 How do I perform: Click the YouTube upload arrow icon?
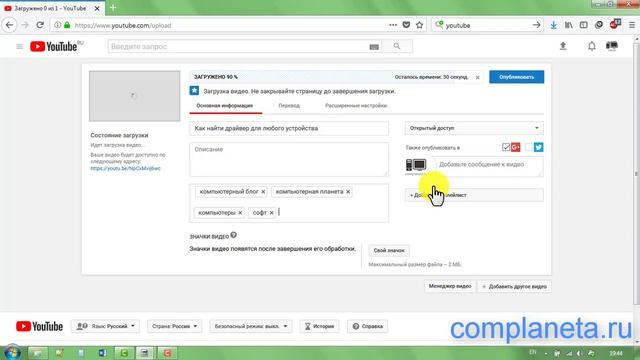click(563, 46)
